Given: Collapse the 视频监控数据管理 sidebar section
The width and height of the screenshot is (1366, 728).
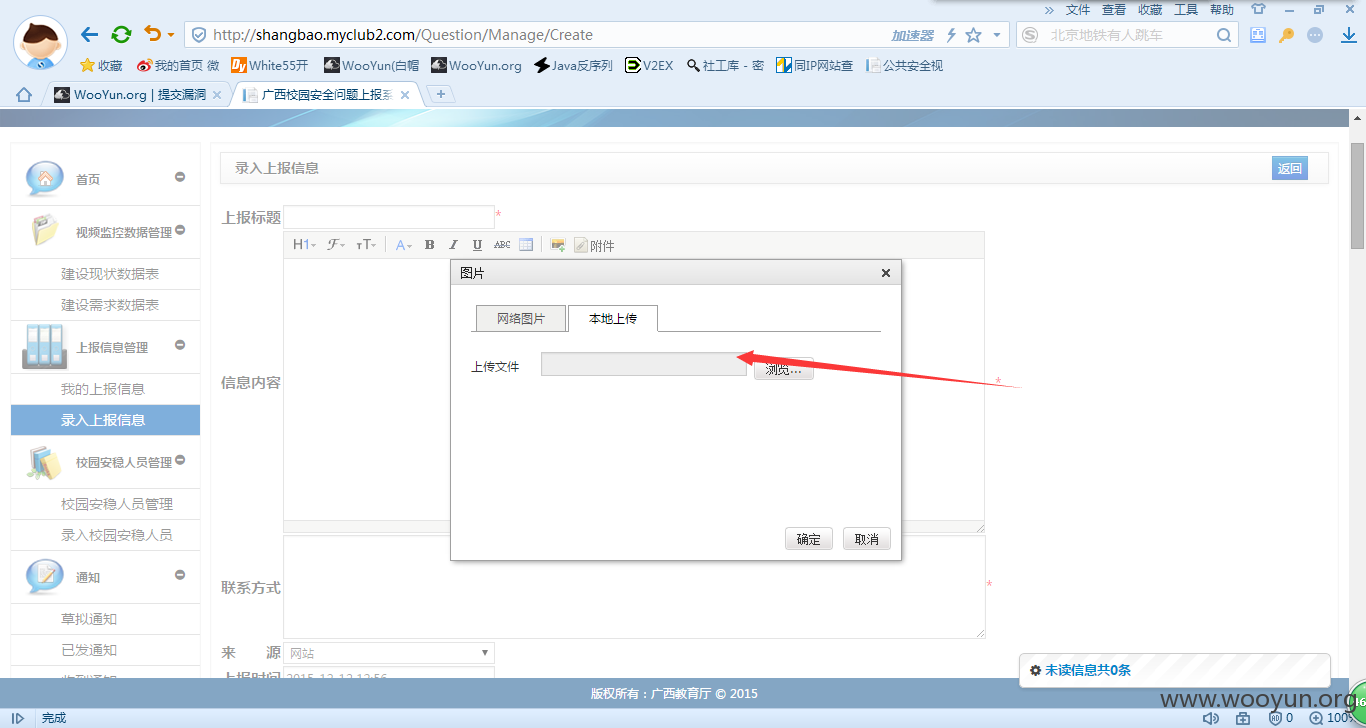Looking at the screenshot, I should click(180, 230).
